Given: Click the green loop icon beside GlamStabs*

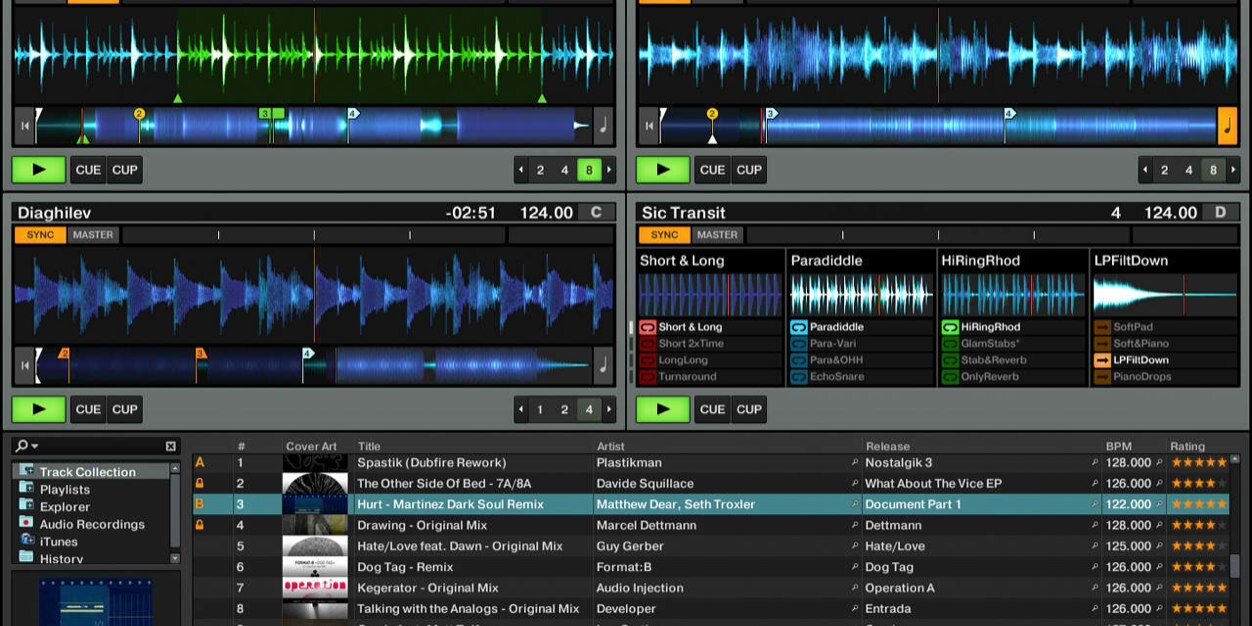Looking at the screenshot, I should pos(949,344).
